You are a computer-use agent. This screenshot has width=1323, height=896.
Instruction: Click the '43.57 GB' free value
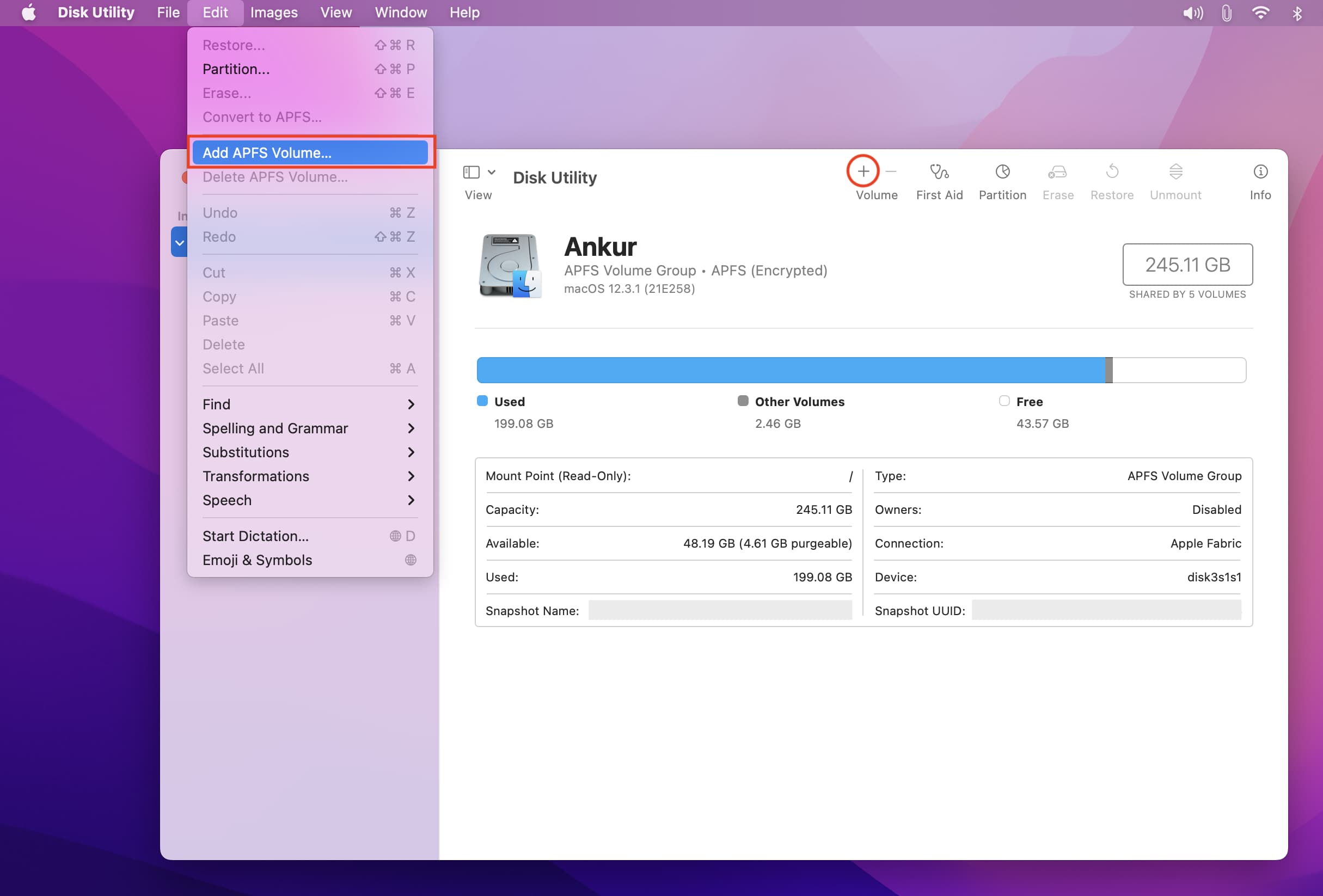pyautogui.click(x=1043, y=424)
